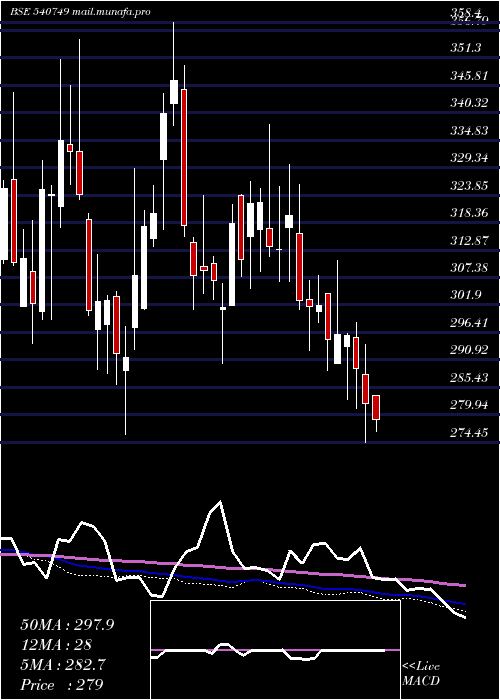Click the '5MA : 282.7' value
This screenshot has height=700, width=500.
coord(63,665)
